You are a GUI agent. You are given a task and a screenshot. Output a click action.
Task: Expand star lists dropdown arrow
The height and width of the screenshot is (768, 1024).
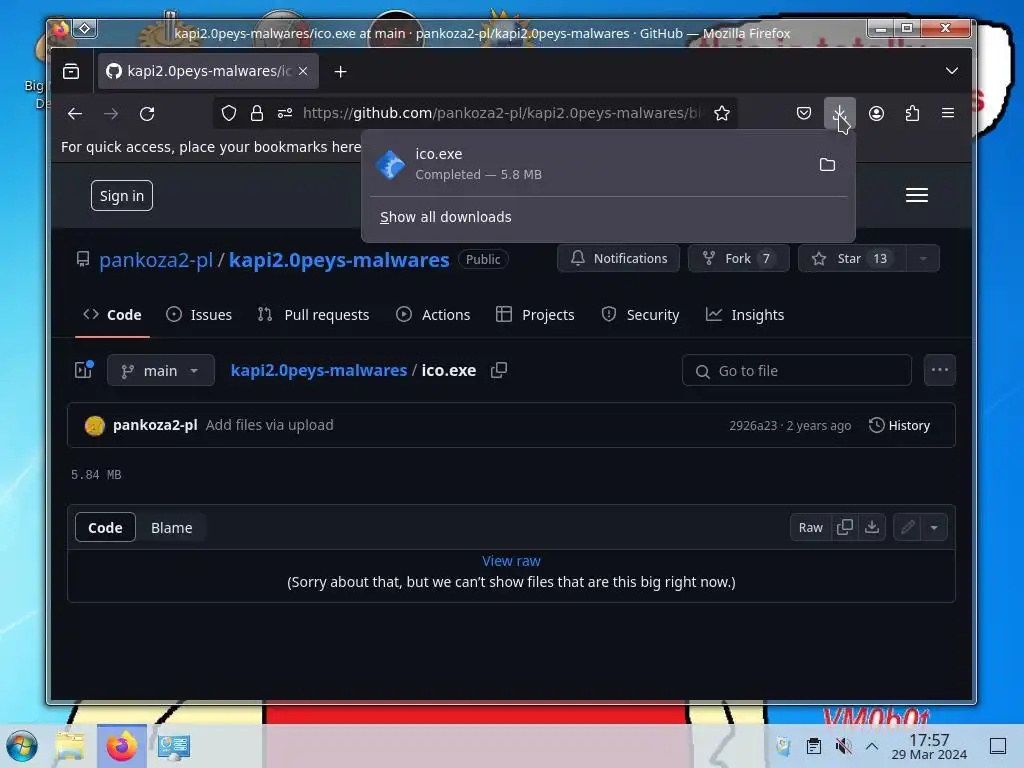click(x=923, y=259)
